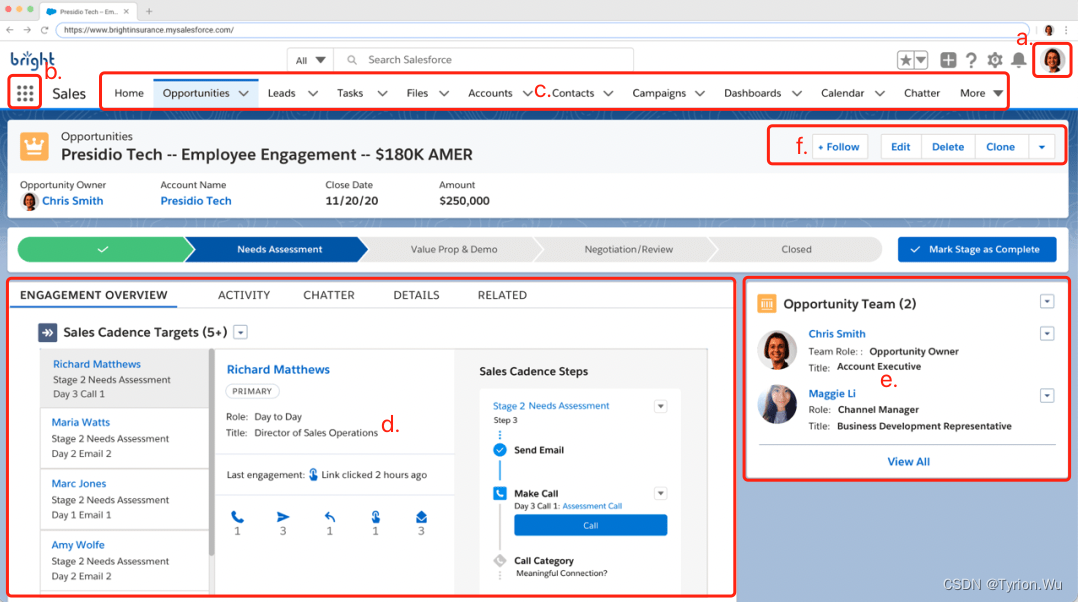Switch to the ACTIVITY tab
Image resolution: width=1078 pixels, height=602 pixels.
(x=244, y=296)
